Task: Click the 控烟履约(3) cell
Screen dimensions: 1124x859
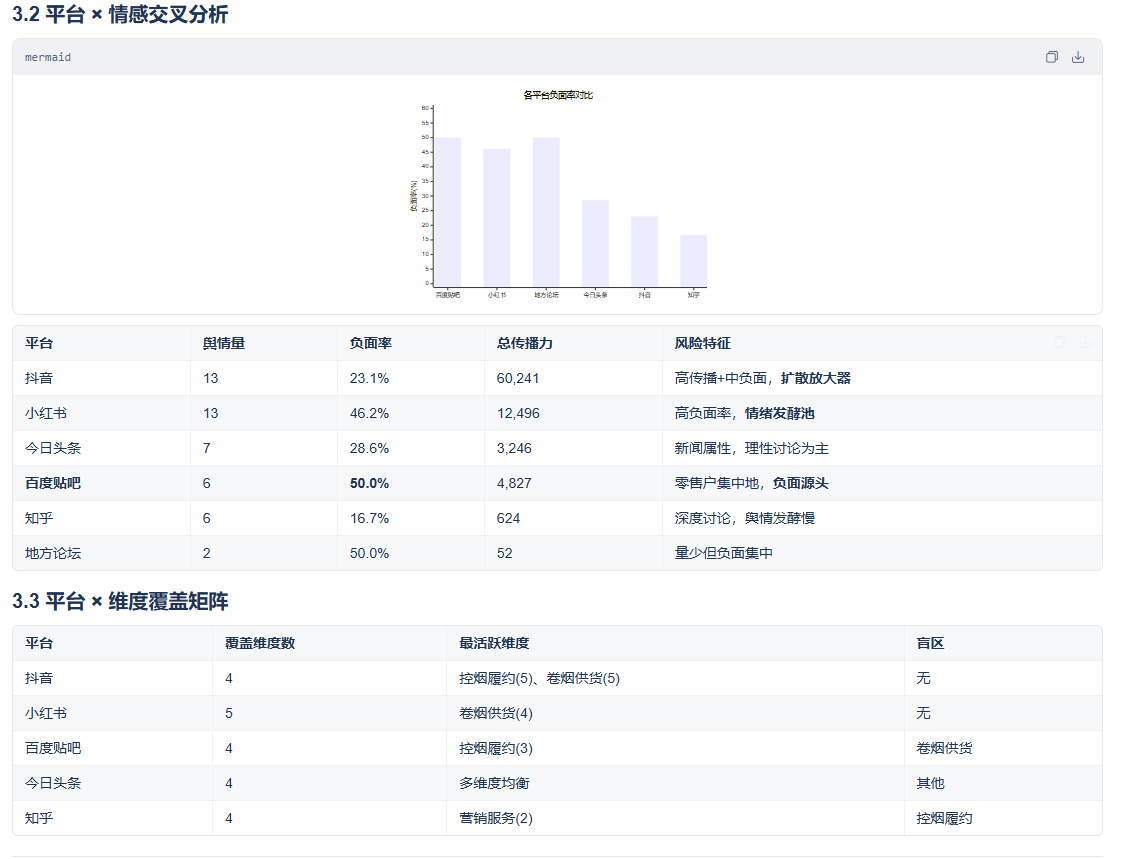Action: click(496, 749)
